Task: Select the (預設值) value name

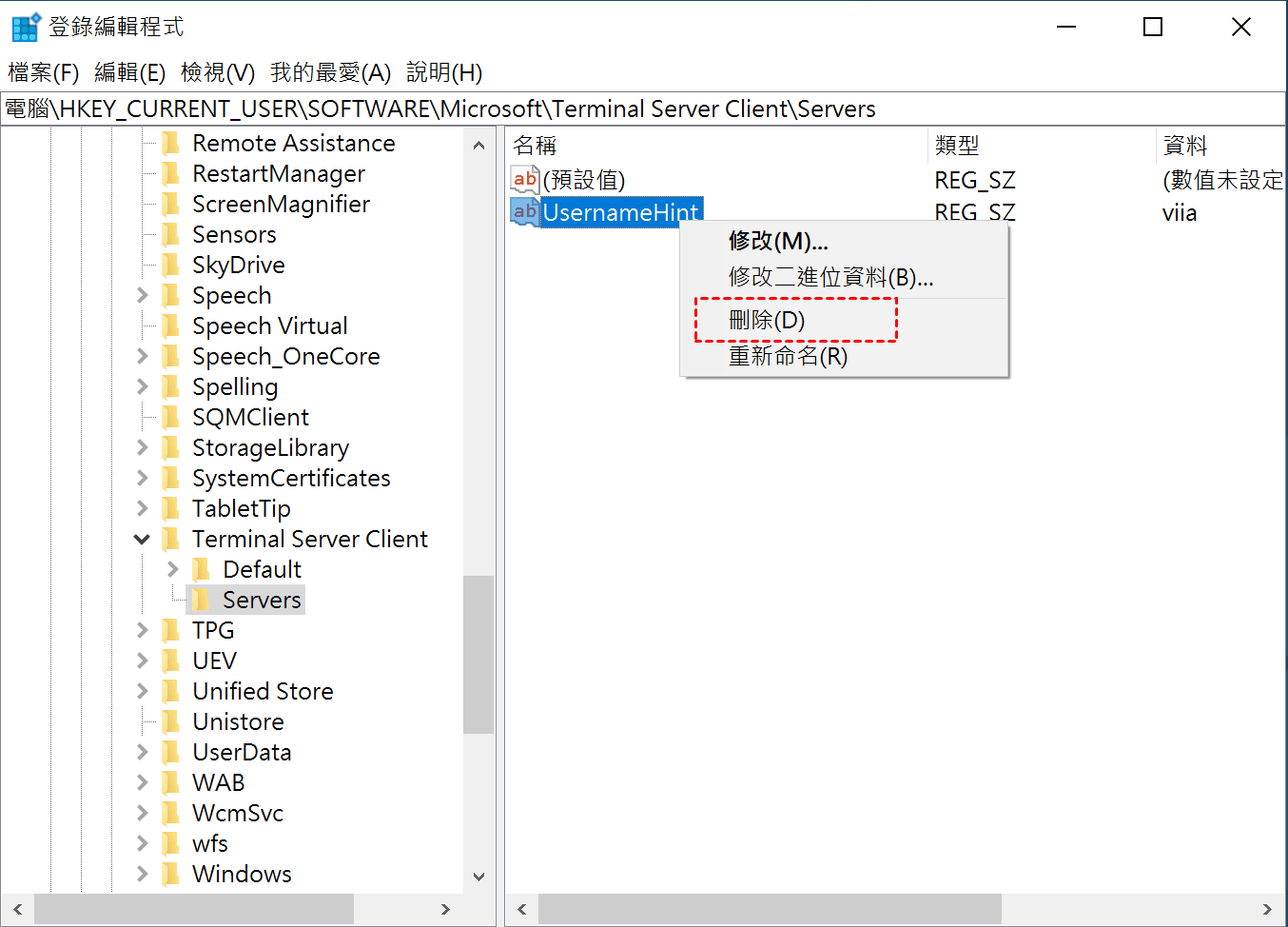Action: [x=584, y=179]
